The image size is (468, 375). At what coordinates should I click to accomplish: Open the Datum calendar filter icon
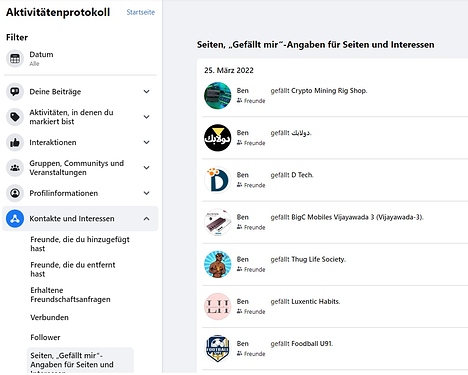(15, 59)
